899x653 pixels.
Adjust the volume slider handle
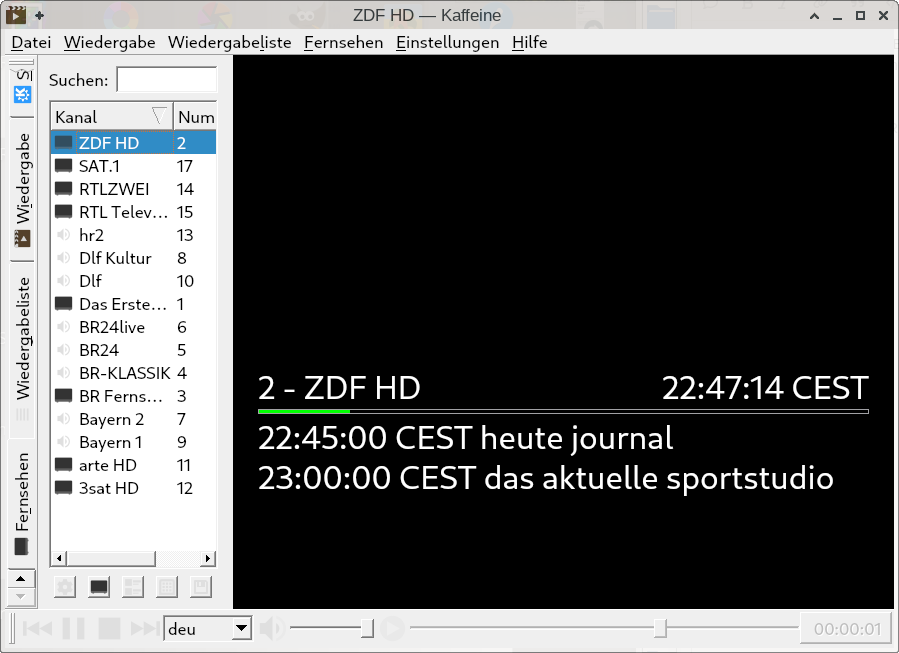[367, 628]
